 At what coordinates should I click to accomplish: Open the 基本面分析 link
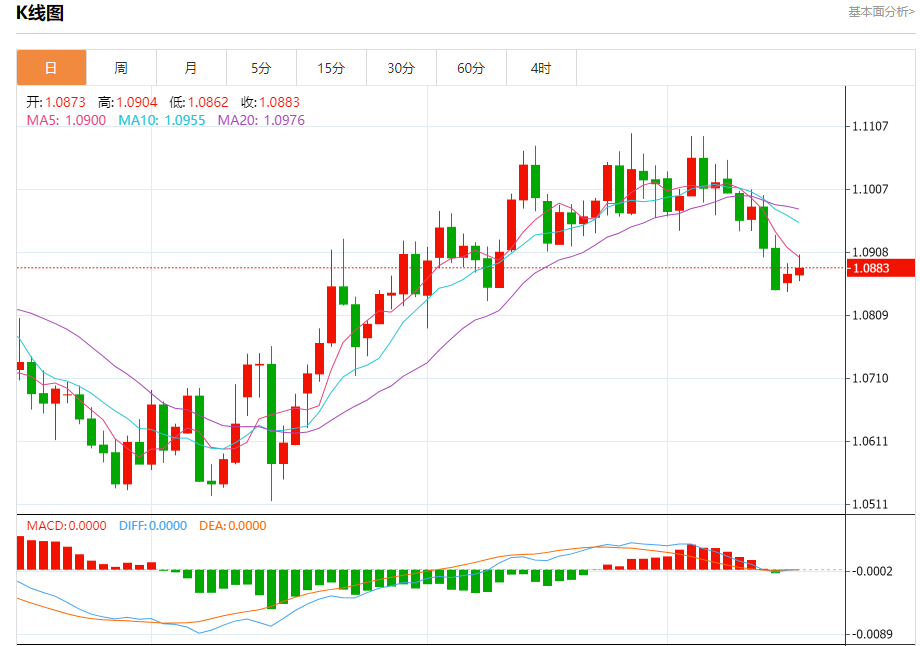(881, 12)
